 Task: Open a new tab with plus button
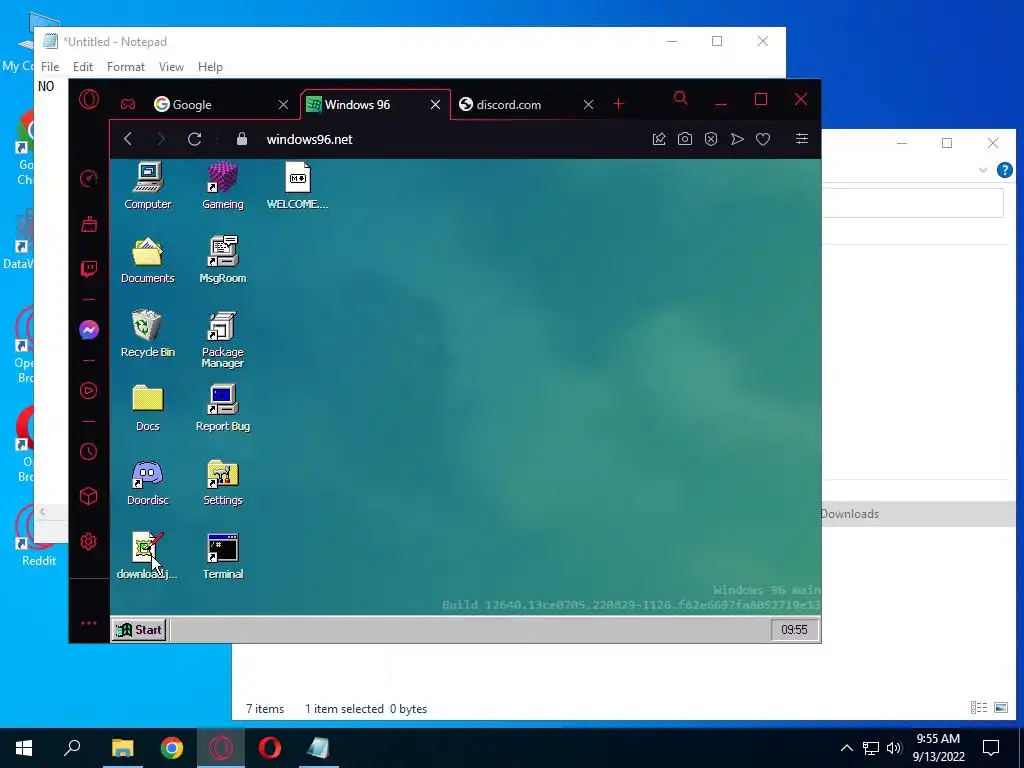[619, 104]
